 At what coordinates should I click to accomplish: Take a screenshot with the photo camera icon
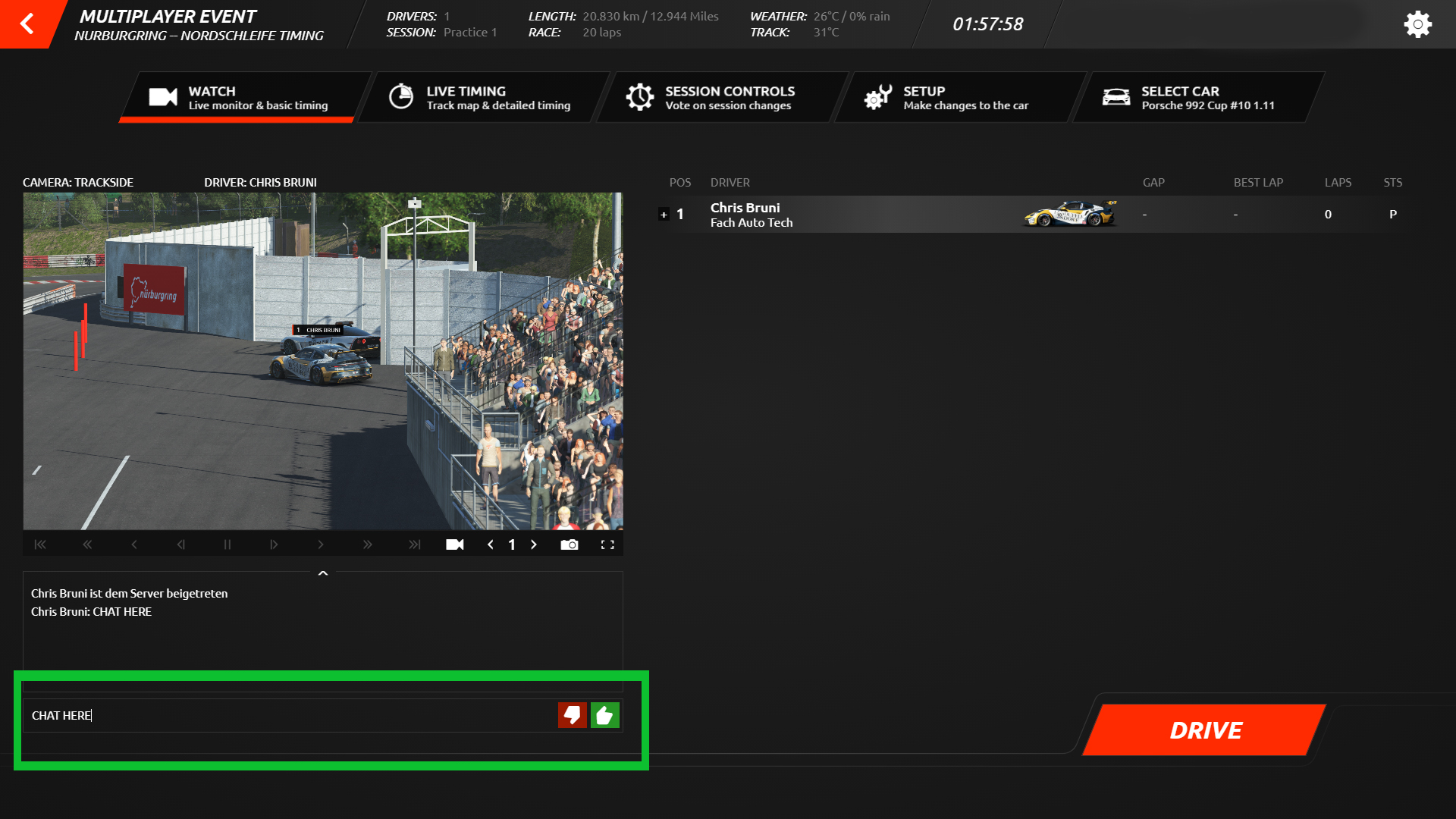click(x=570, y=544)
